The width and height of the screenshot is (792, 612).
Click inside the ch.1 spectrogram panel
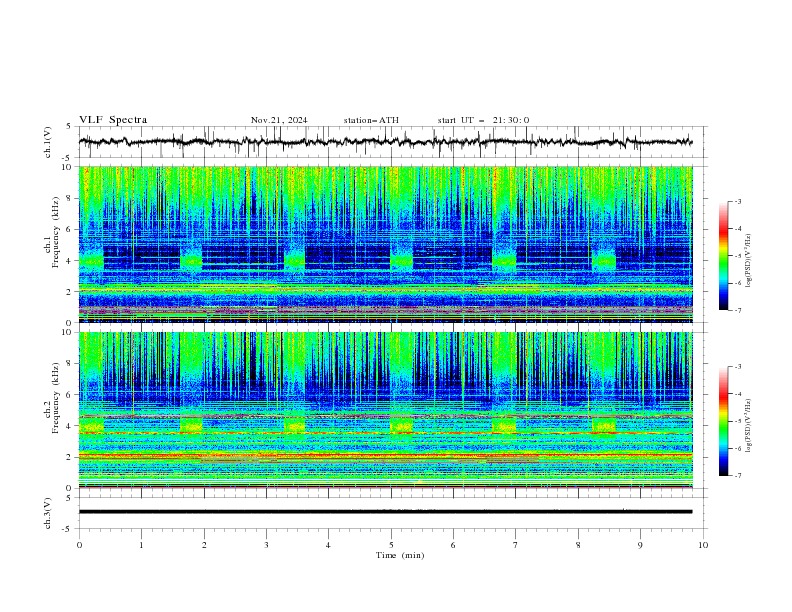click(x=385, y=244)
